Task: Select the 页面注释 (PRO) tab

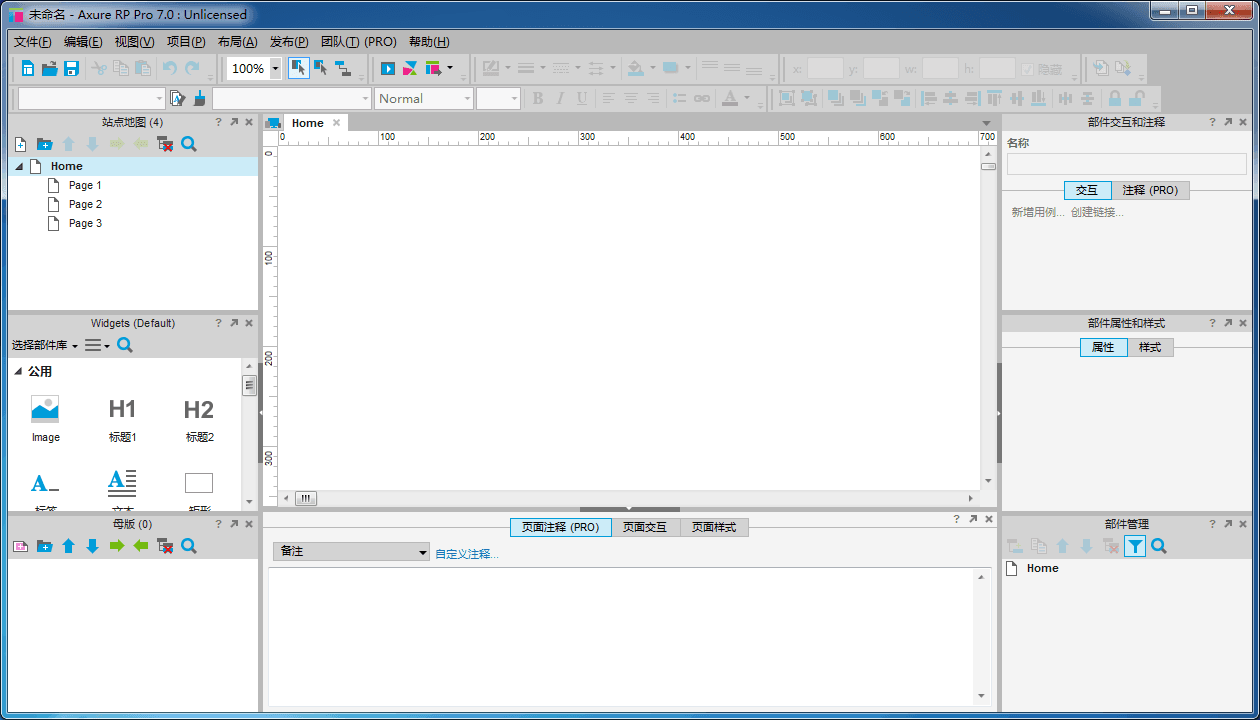Action: pos(560,527)
